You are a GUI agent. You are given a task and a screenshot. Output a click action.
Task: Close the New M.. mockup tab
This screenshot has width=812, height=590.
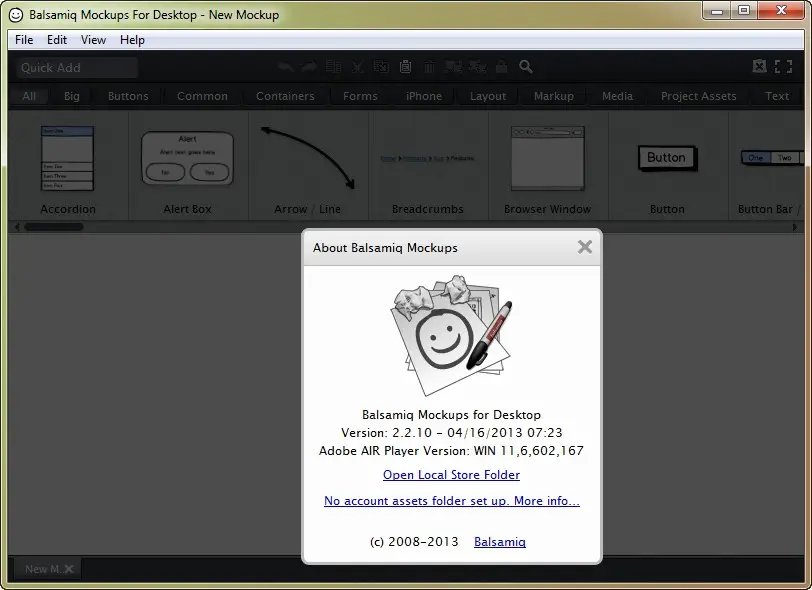pos(69,569)
